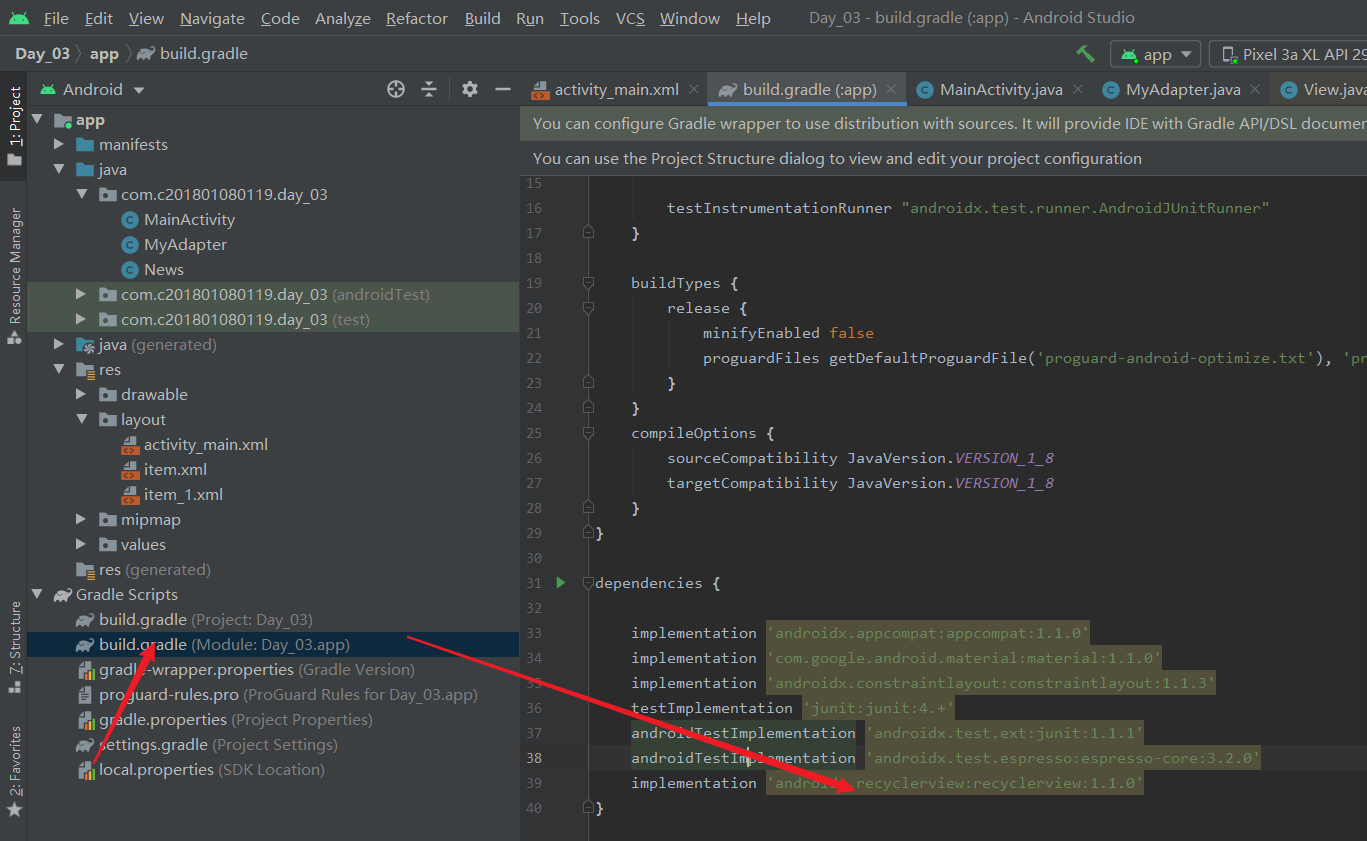Viewport: 1367px width, 841px height.
Task: Open the File menu
Action: click(56, 18)
